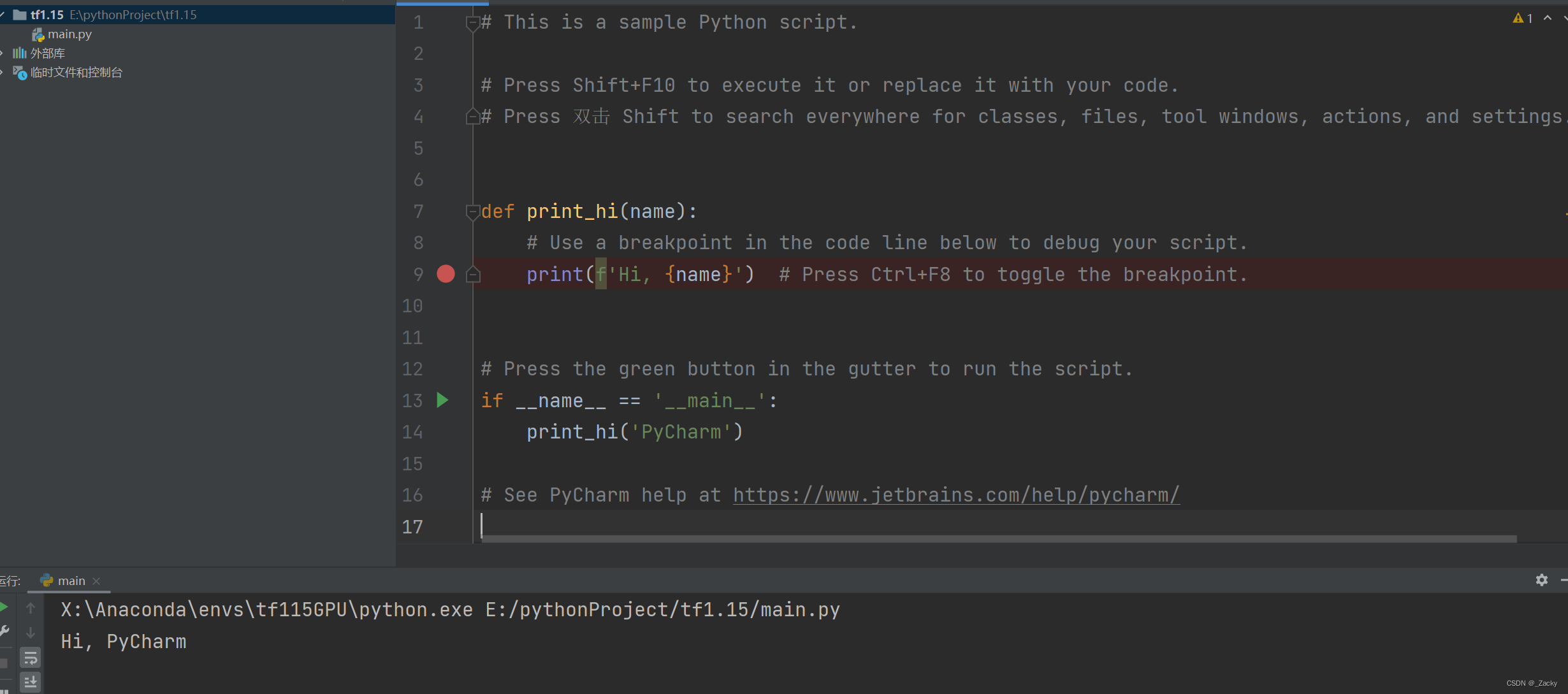This screenshot has height=694, width=1568.
Task: Collapse the comment fold marker on line 1
Action: 472,24
